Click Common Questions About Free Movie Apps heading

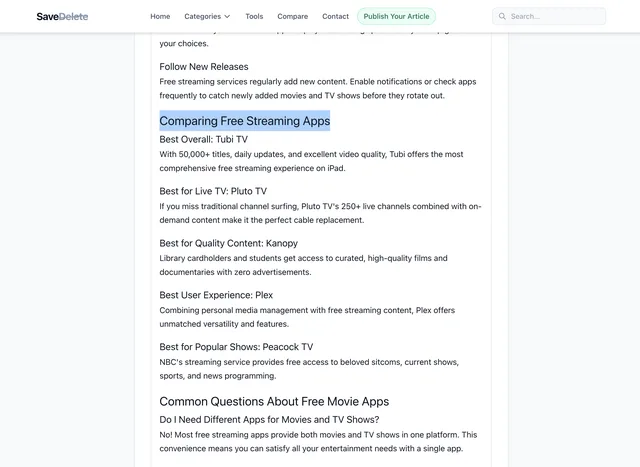(274, 401)
